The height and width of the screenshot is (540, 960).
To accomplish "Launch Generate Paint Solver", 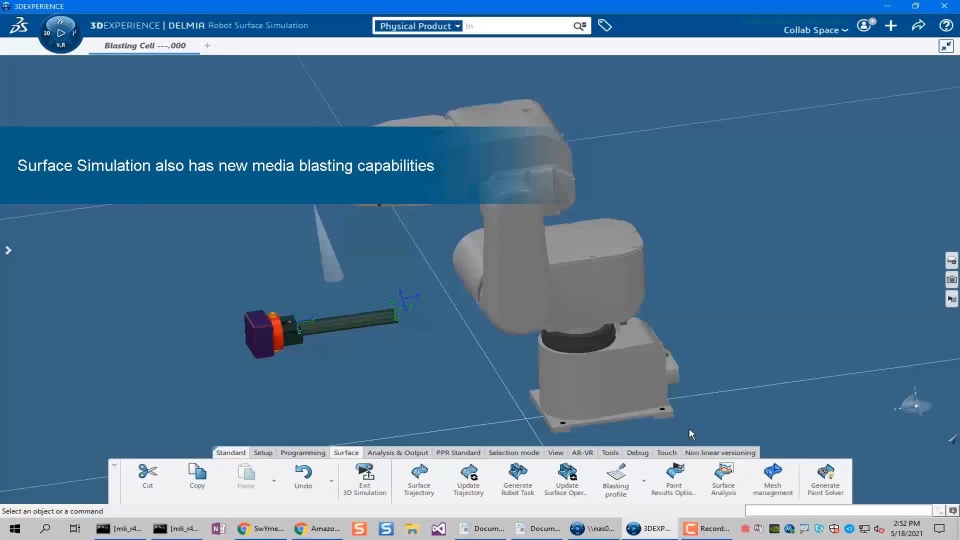I will (x=825, y=479).
